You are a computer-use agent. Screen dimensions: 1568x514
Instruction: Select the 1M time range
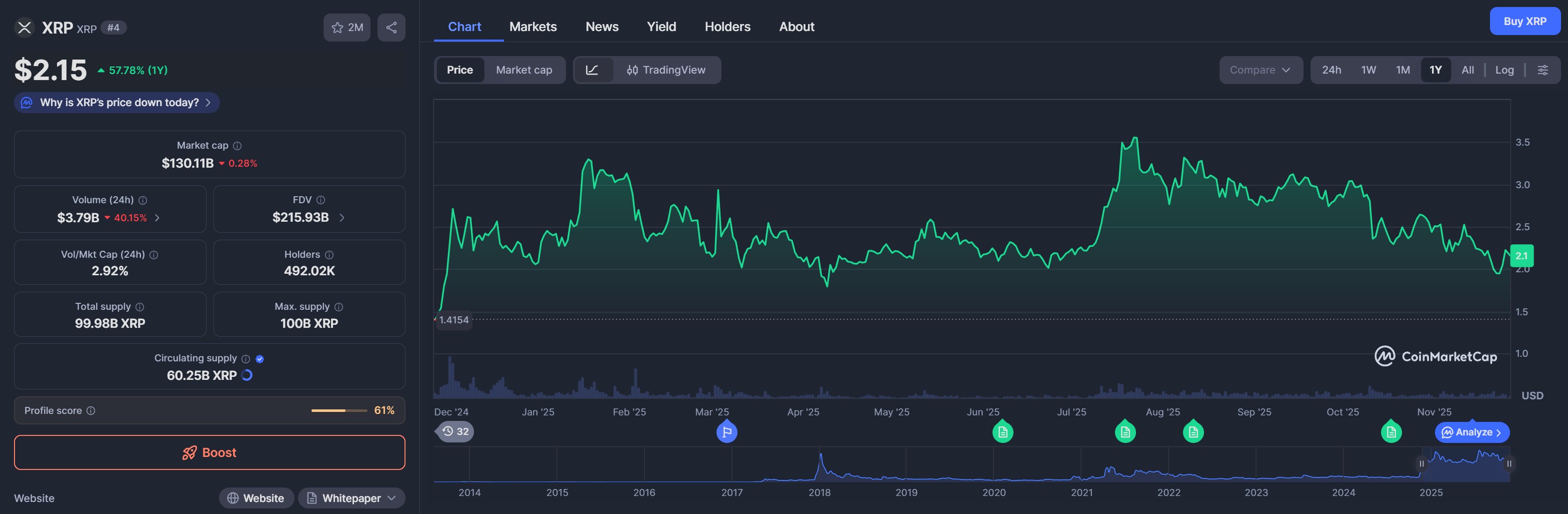(x=1402, y=70)
